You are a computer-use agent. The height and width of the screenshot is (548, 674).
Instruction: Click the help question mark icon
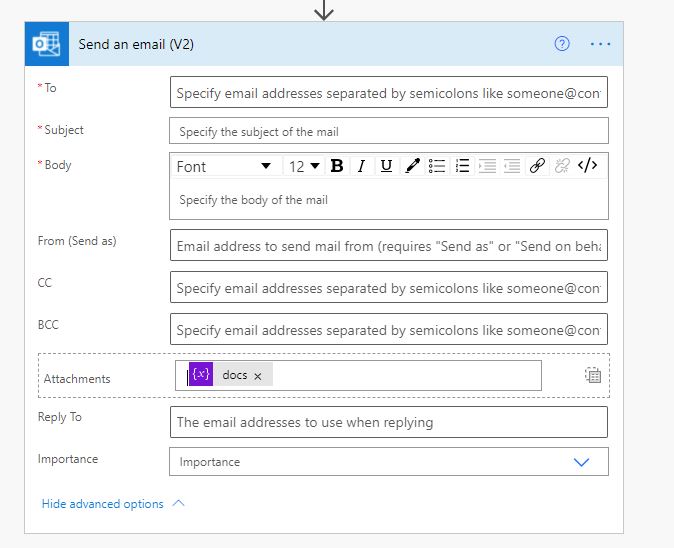point(562,44)
